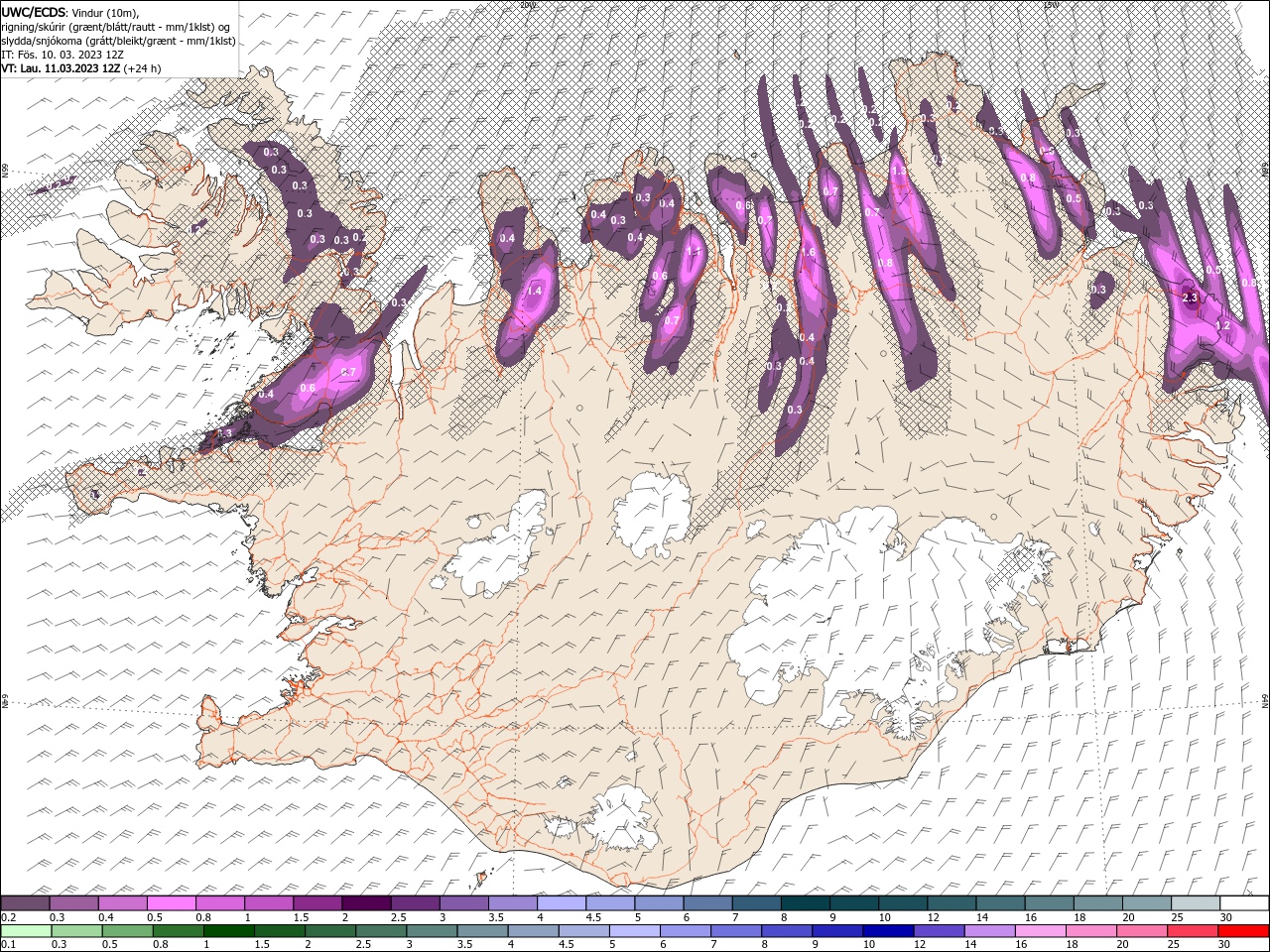This screenshot has width=1270, height=952.
Task: Select bottom-row deep blue swatch at 10
Action: click(x=886, y=931)
